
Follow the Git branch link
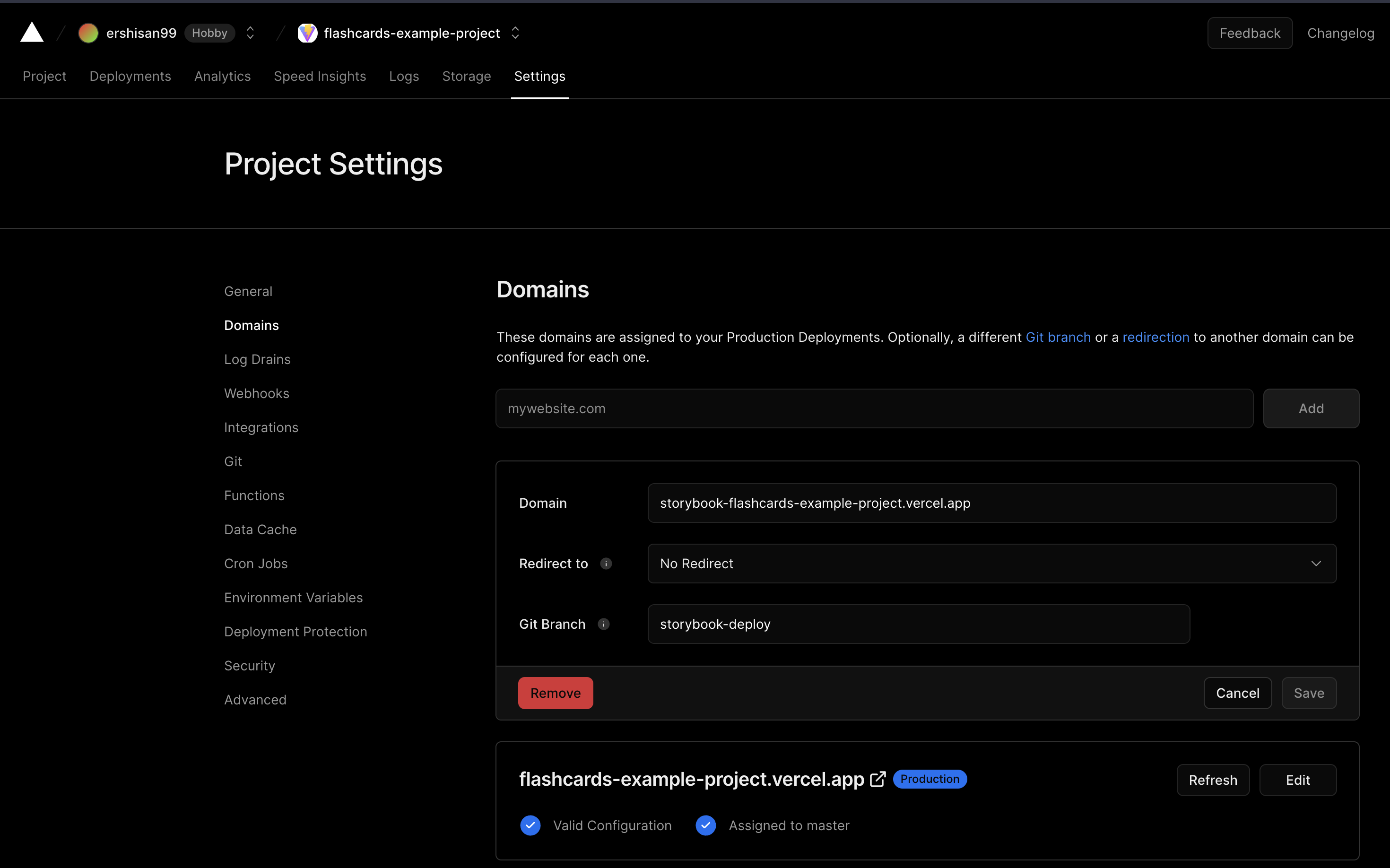click(x=1058, y=337)
